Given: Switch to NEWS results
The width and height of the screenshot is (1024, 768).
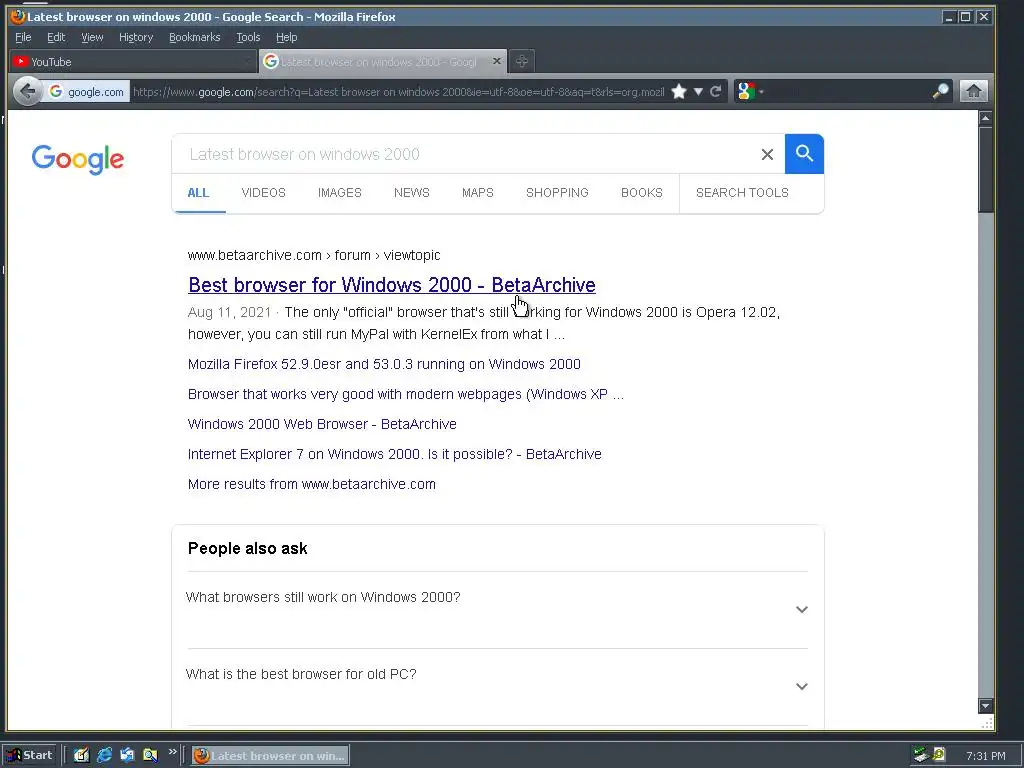Looking at the screenshot, I should 411,193.
